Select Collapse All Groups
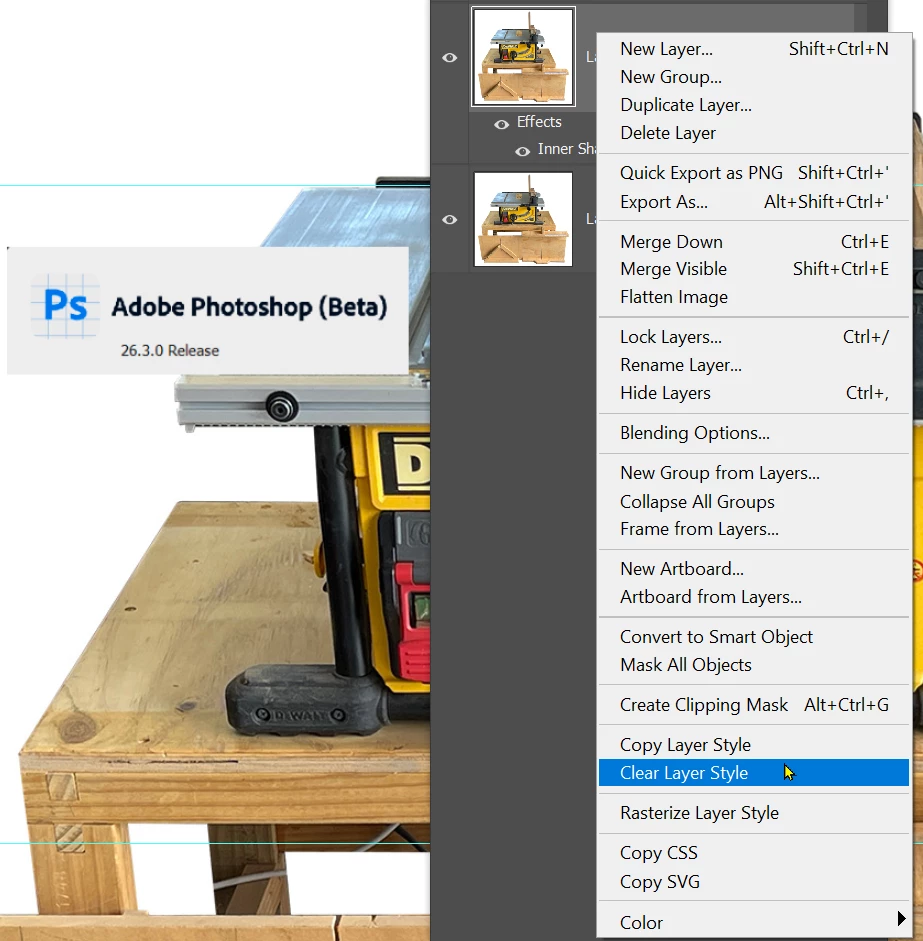The width and height of the screenshot is (923, 941). click(x=753, y=502)
